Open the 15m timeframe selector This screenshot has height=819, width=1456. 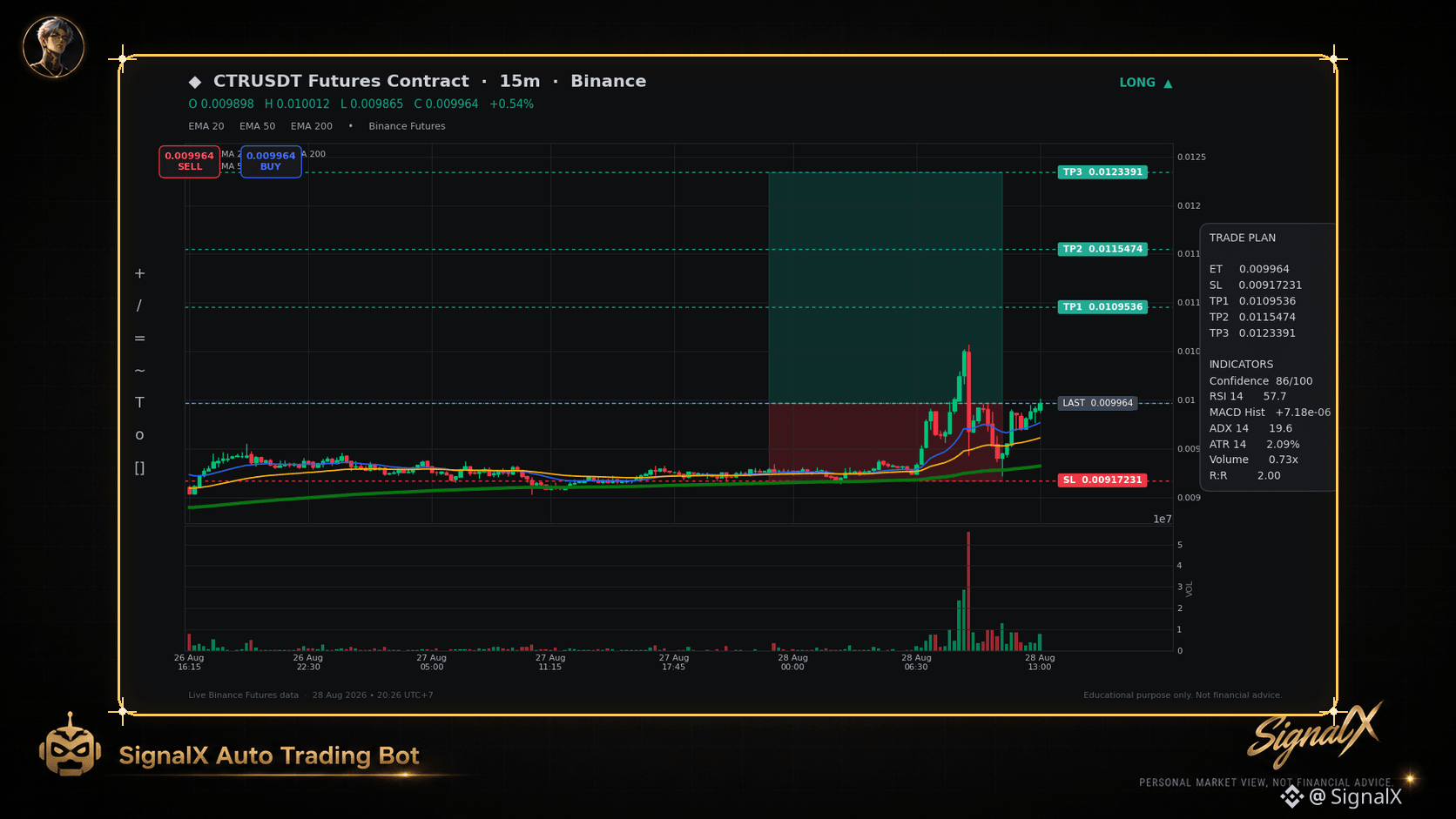[520, 81]
